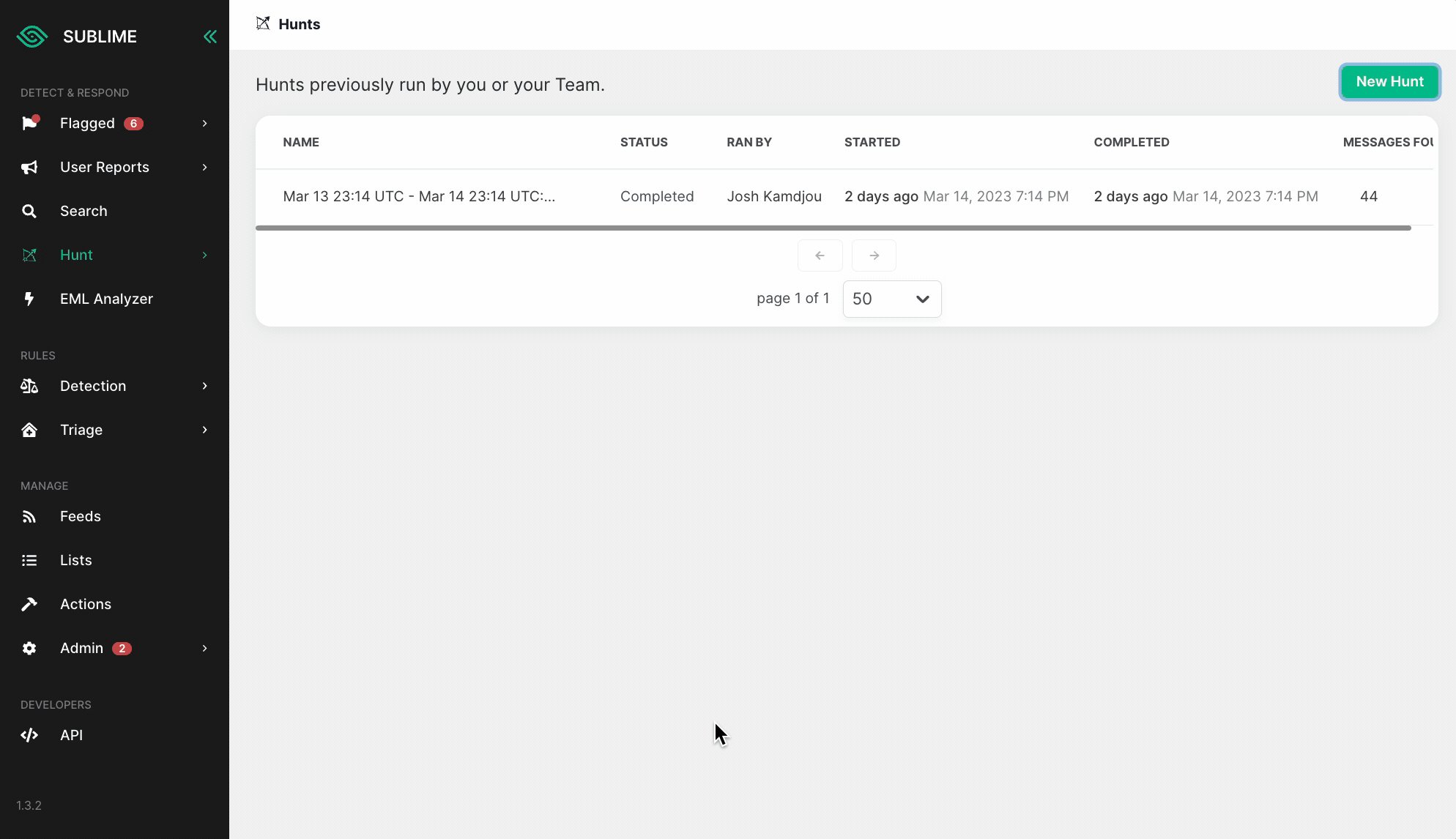Click the Feeds RSS icon
The width and height of the screenshot is (1456, 839).
coord(29,517)
